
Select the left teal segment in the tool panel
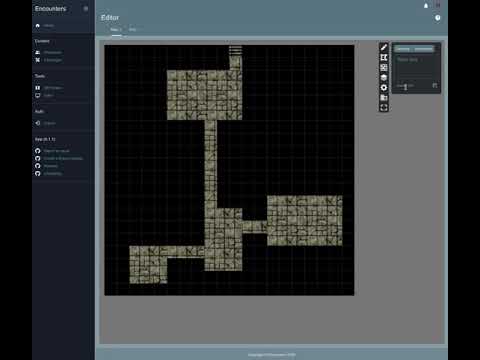pos(403,49)
